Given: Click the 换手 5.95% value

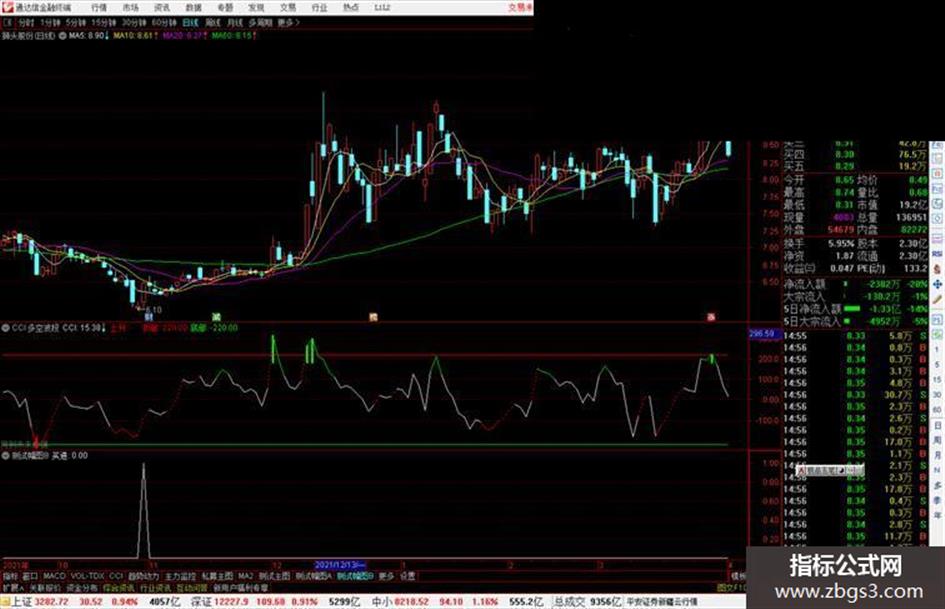Looking at the screenshot, I should pyautogui.click(x=841, y=244).
